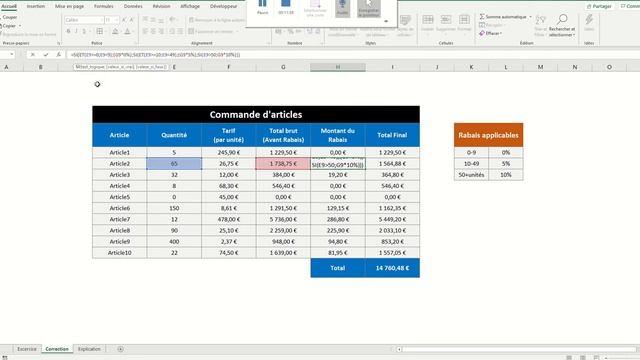
Task: Align text to the center
Action: point(153,31)
